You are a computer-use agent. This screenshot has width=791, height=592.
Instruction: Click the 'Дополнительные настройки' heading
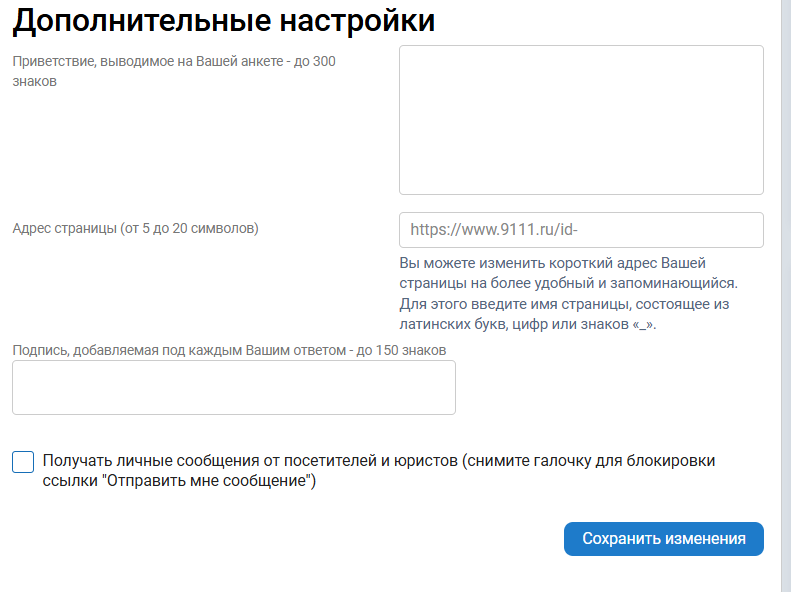(x=223, y=20)
